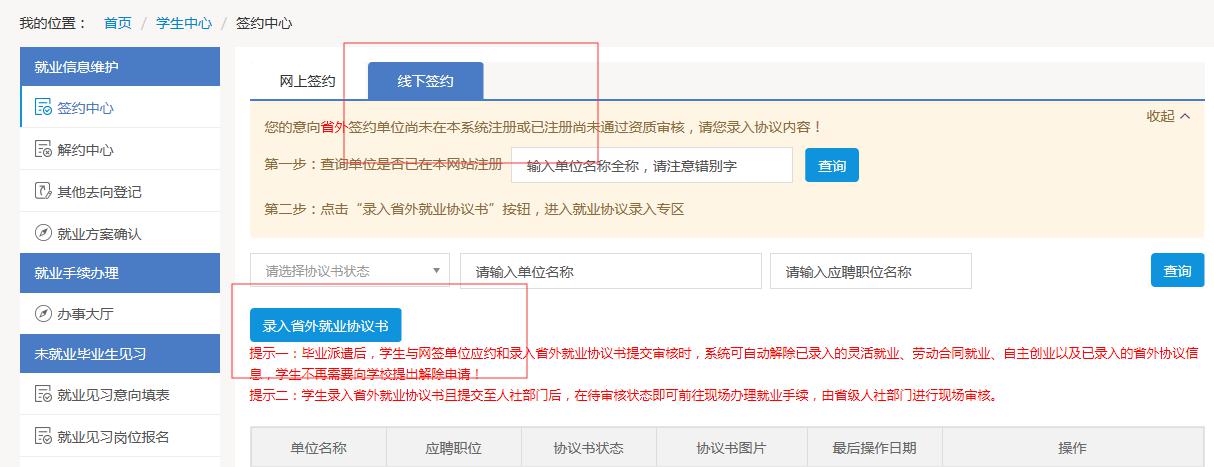Click the 学生中心 breadcrumb link
Viewport: 1214px width, 467px height.
184,22
